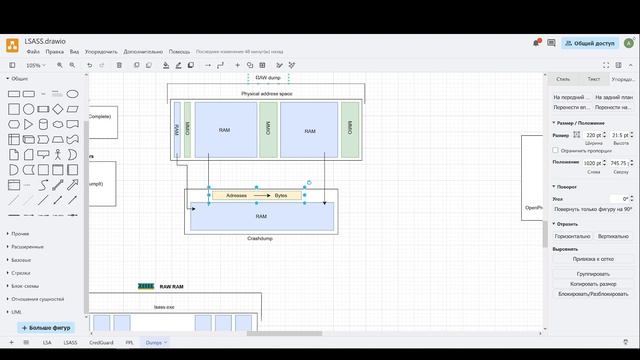
Task: Open the notifications bell icon
Action: (x=536, y=43)
